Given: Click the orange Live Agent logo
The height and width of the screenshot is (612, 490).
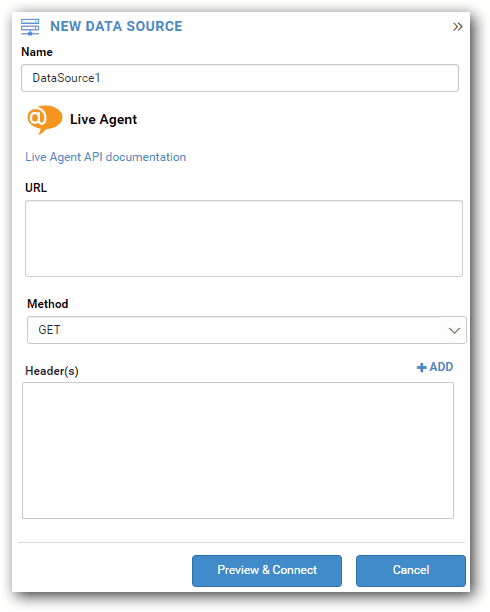Looking at the screenshot, I should 45,119.
